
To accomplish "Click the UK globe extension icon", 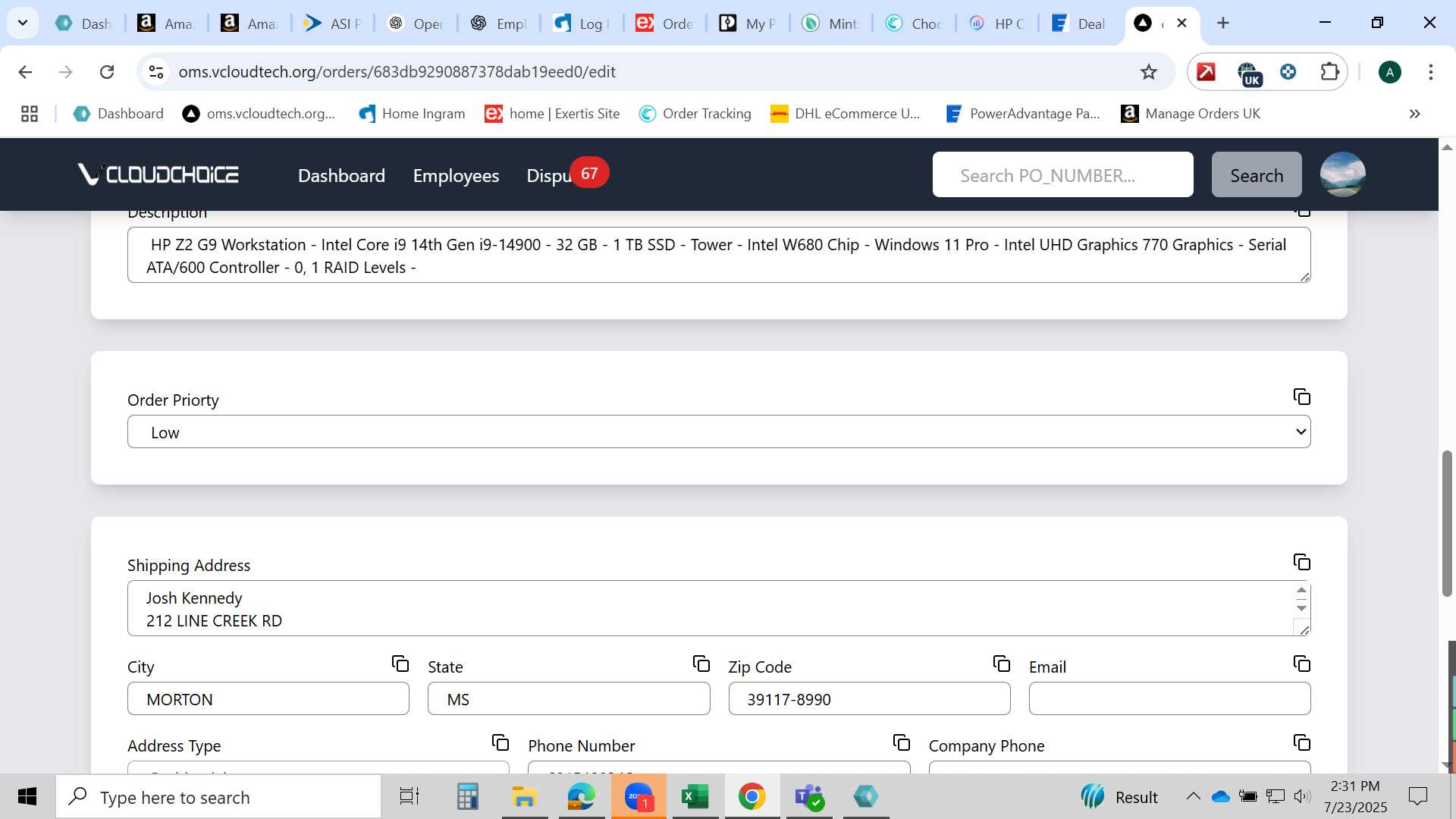I will click(1248, 74).
